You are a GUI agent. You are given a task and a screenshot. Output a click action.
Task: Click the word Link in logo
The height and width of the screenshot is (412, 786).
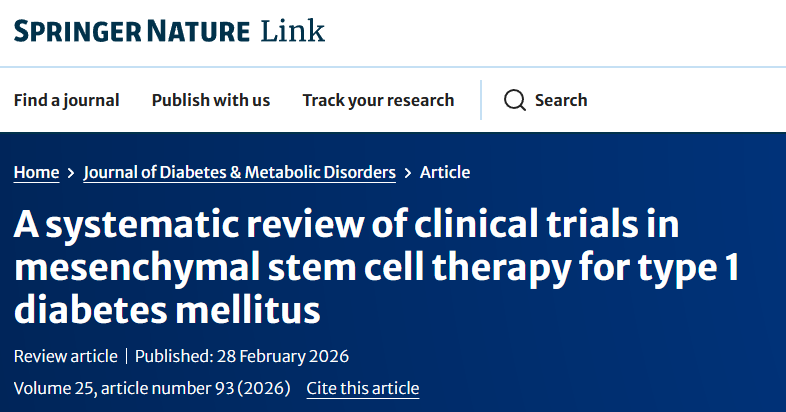[x=293, y=31]
